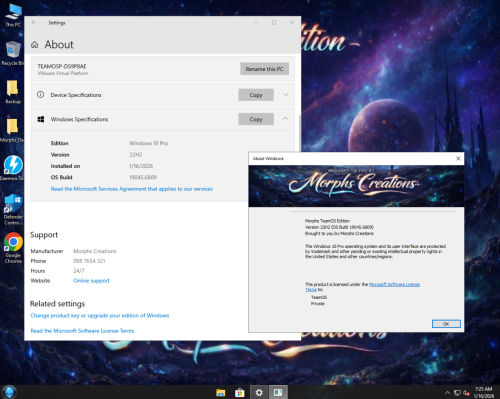This screenshot has height=399, width=500.
Task: Select Hours value 24/7
Action: pyautogui.click(x=79, y=271)
